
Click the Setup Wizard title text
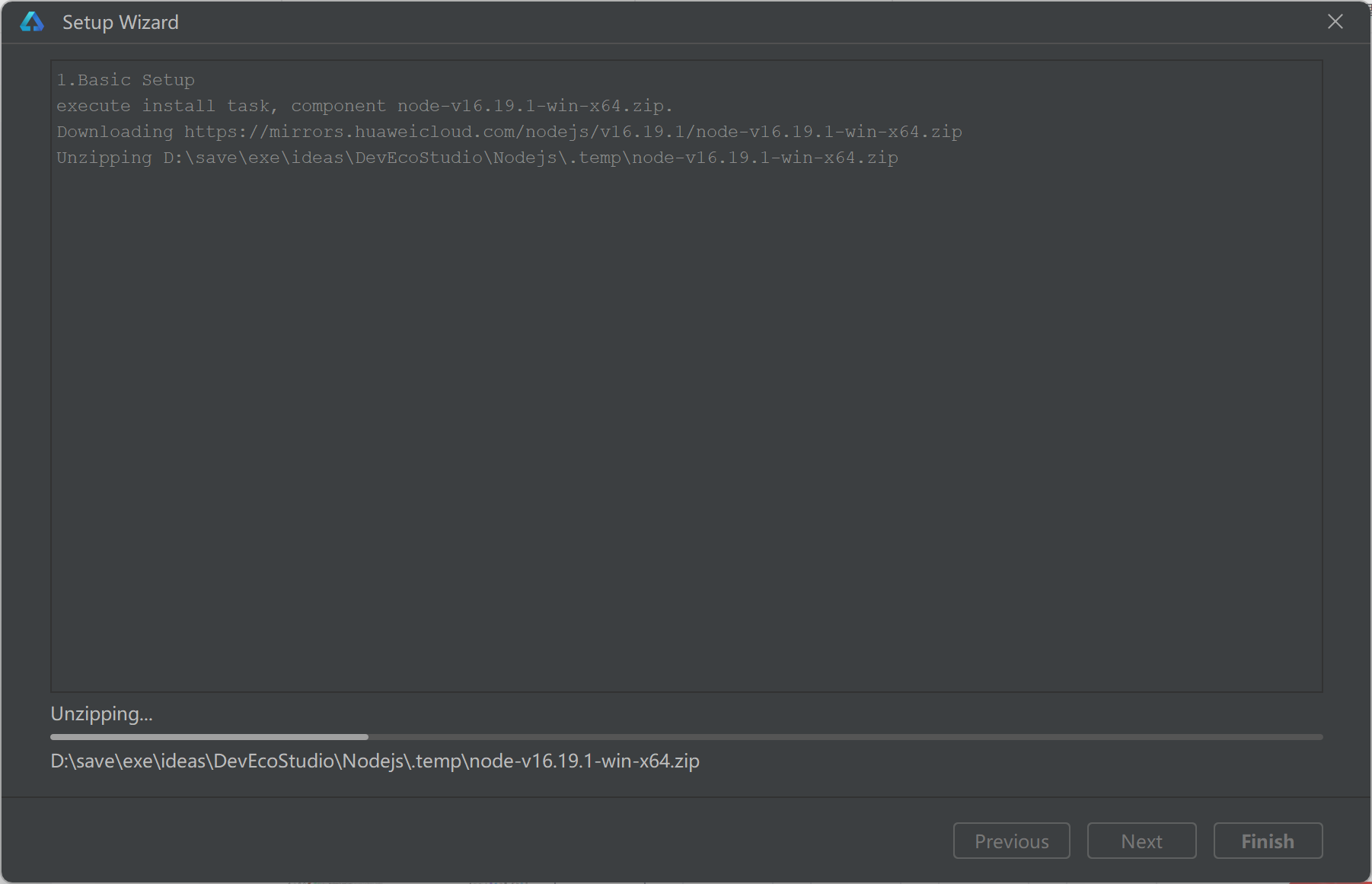point(120,23)
